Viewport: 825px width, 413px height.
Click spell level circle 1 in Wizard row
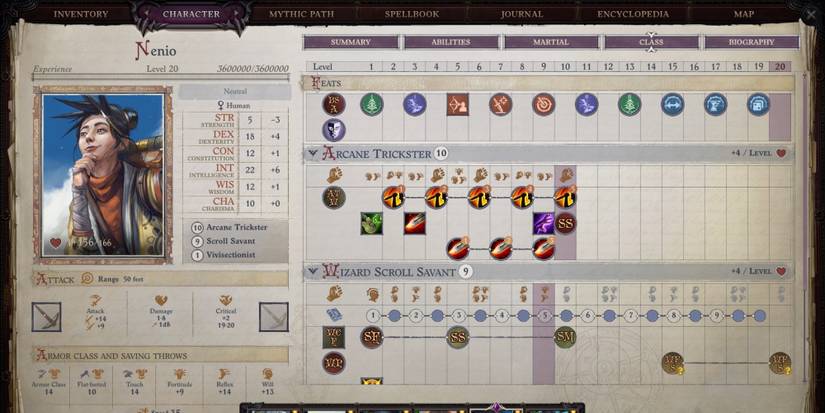[x=373, y=316]
